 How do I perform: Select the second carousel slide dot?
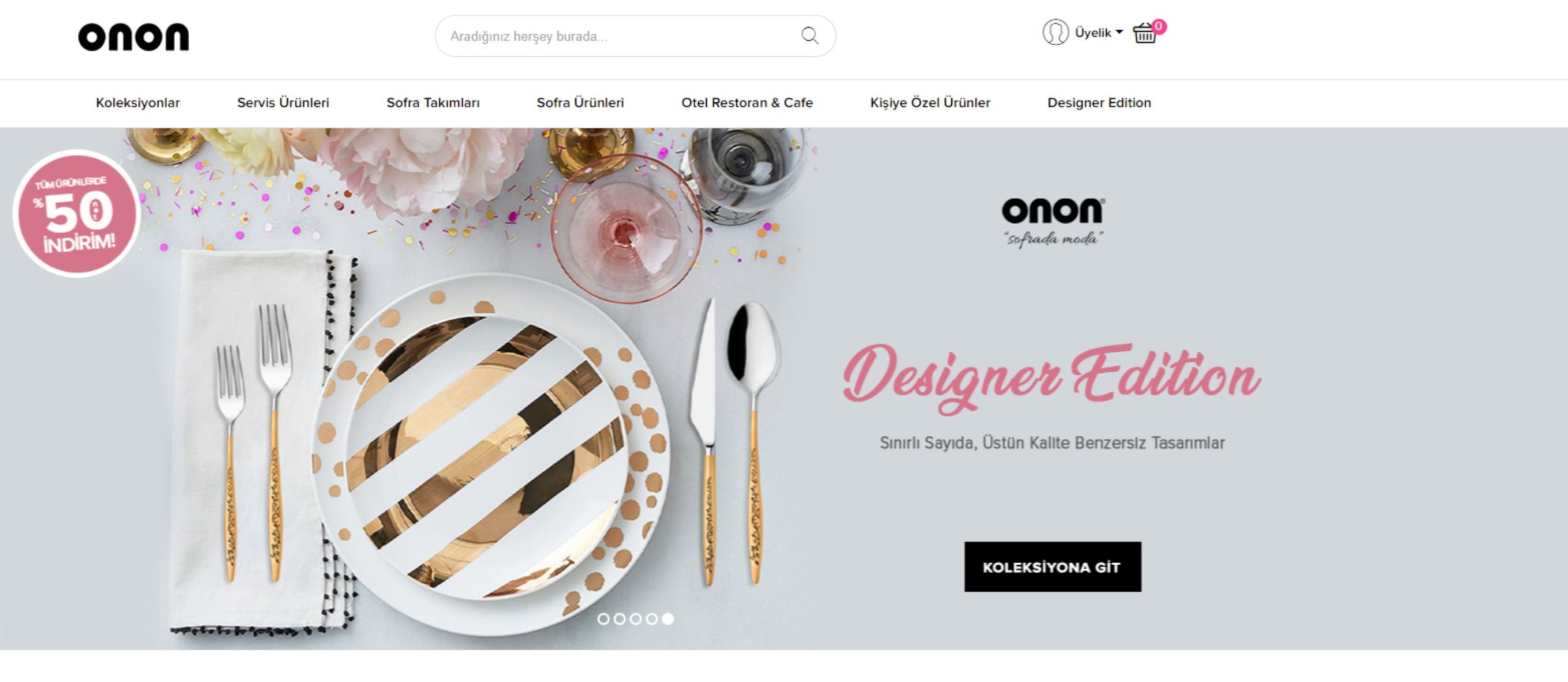[619, 619]
